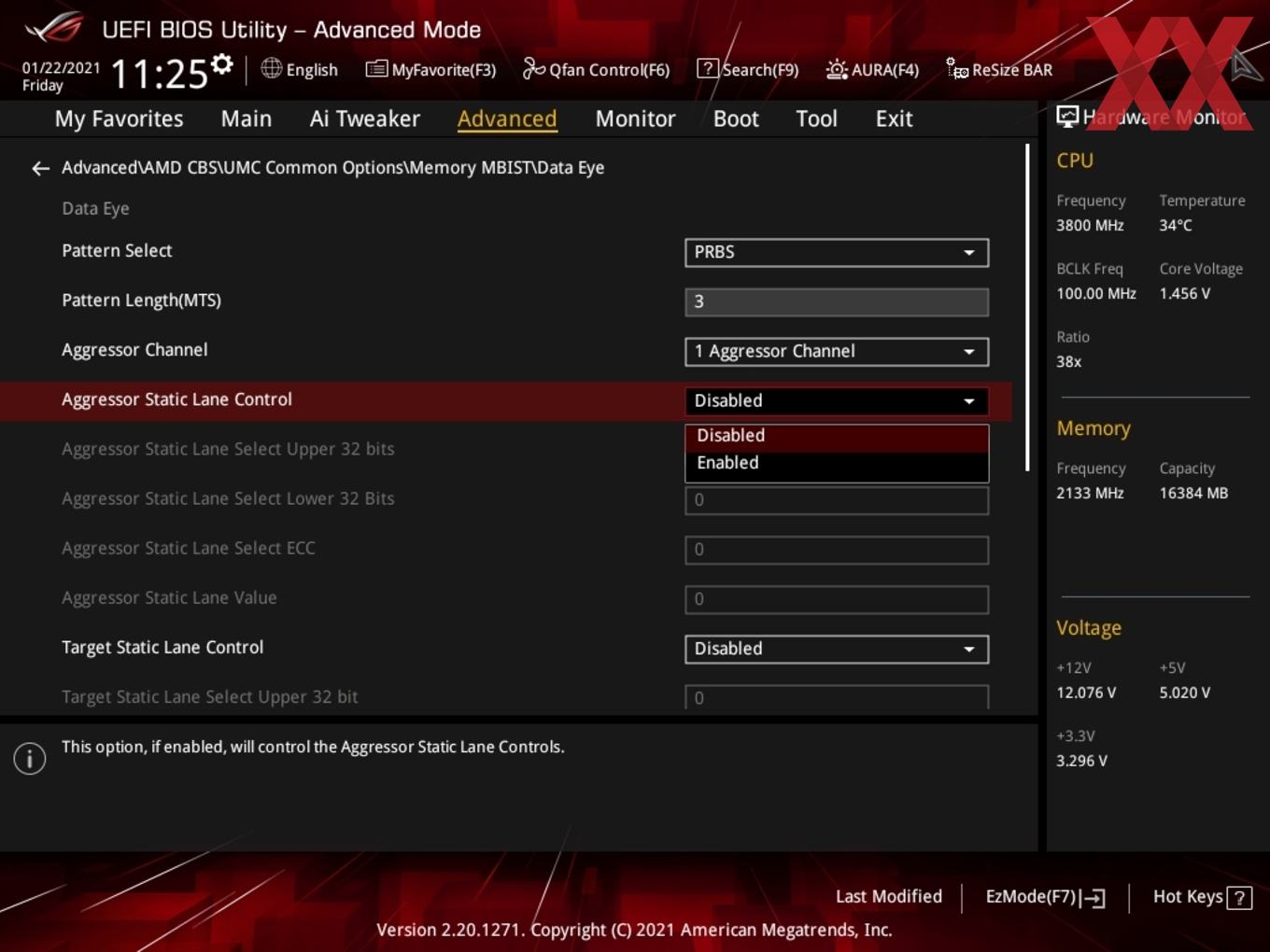Click the memory capacity 16384 MB
This screenshot has height=952, width=1270.
(1193, 494)
